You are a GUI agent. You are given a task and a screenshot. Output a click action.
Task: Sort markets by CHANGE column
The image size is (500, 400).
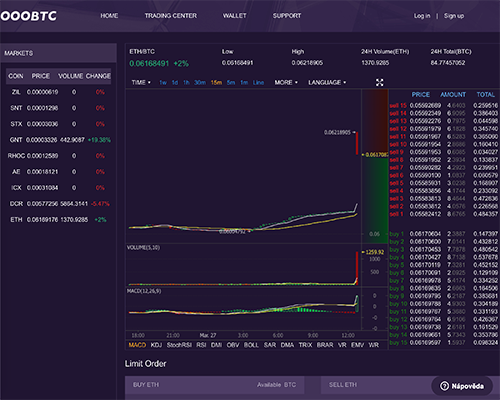(x=98, y=76)
